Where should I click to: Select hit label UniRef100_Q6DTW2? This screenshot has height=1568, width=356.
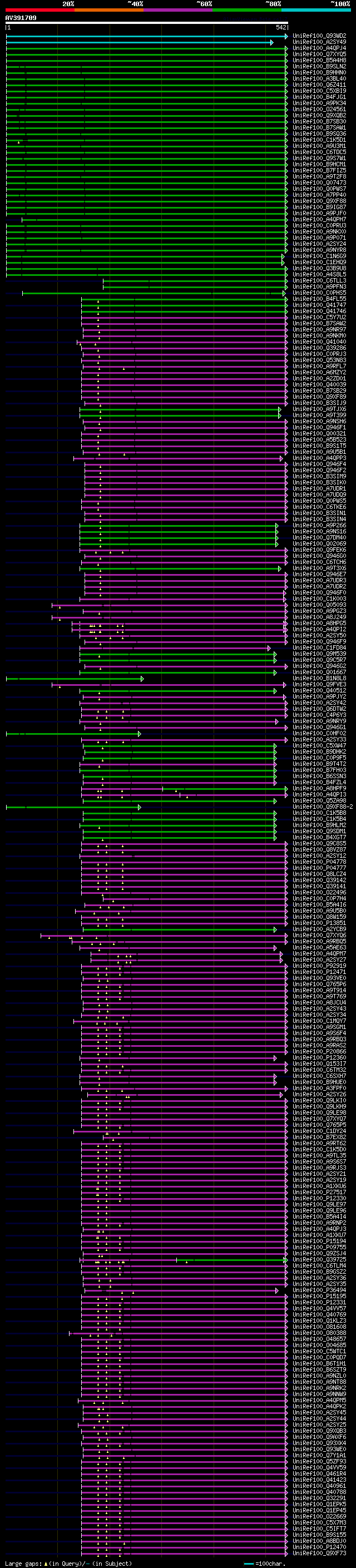pyautogui.click(x=319, y=710)
